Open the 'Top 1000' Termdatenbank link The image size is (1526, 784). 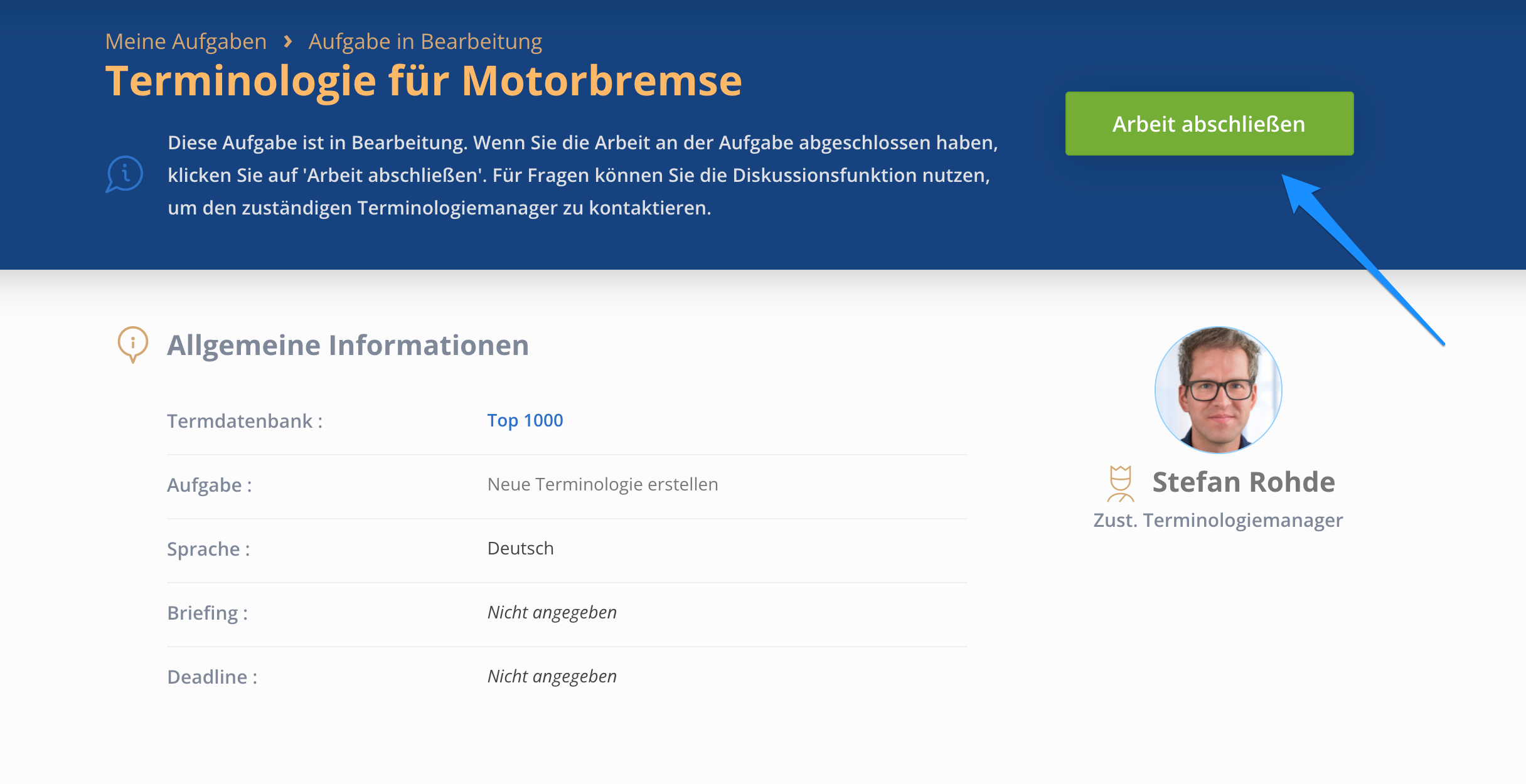[x=525, y=420]
